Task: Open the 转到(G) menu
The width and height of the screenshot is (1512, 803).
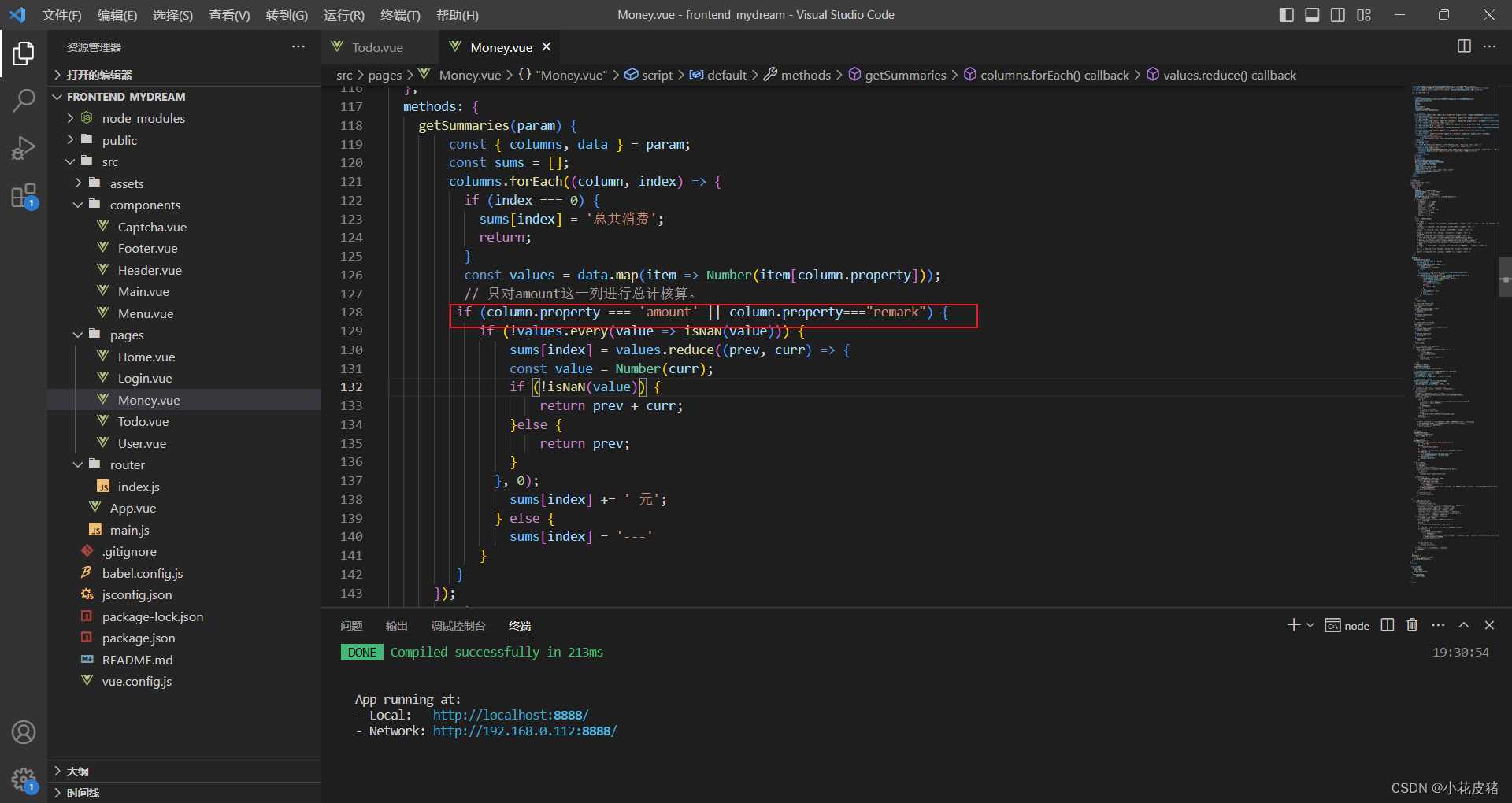Action: coord(287,15)
